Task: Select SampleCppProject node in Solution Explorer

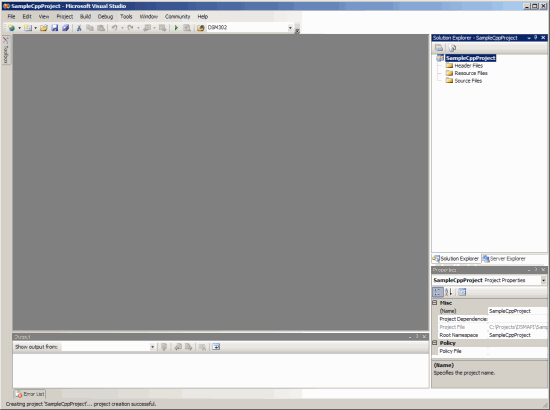Action: [470, 58]
